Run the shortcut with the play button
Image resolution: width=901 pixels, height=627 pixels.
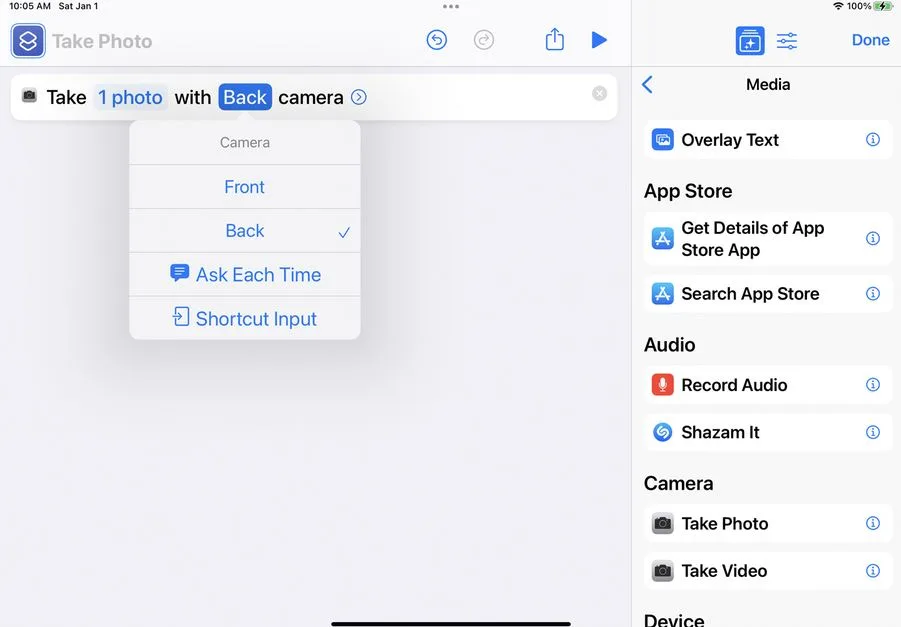[599, 40]
